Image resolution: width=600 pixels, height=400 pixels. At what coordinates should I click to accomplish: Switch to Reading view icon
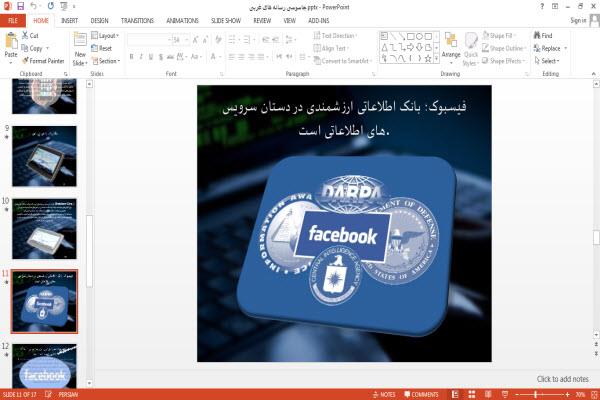coord(488,394)
